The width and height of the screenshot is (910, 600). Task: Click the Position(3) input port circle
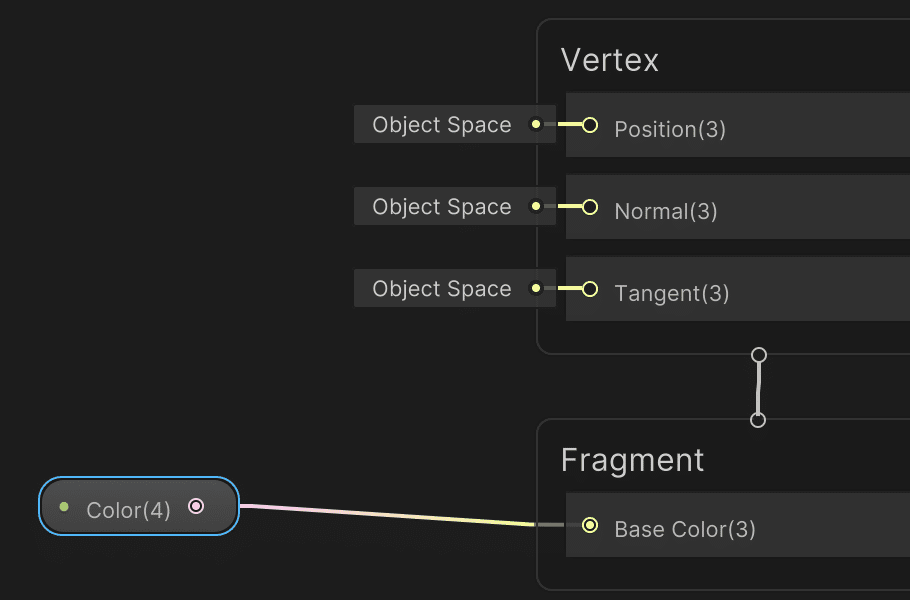[590, 125]
